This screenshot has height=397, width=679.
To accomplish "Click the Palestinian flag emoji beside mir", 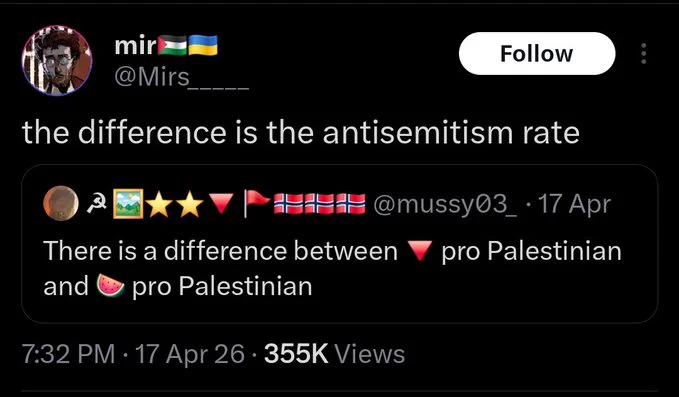I will coord(172,45).
